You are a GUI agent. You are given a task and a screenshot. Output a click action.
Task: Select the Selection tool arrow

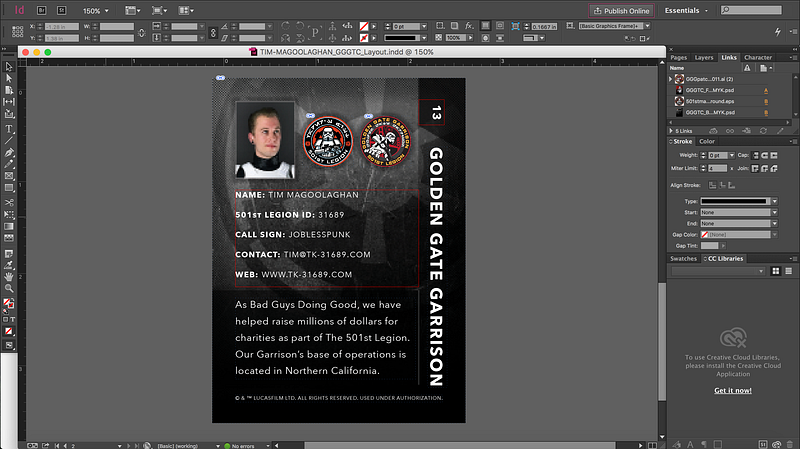coord(9,67)
